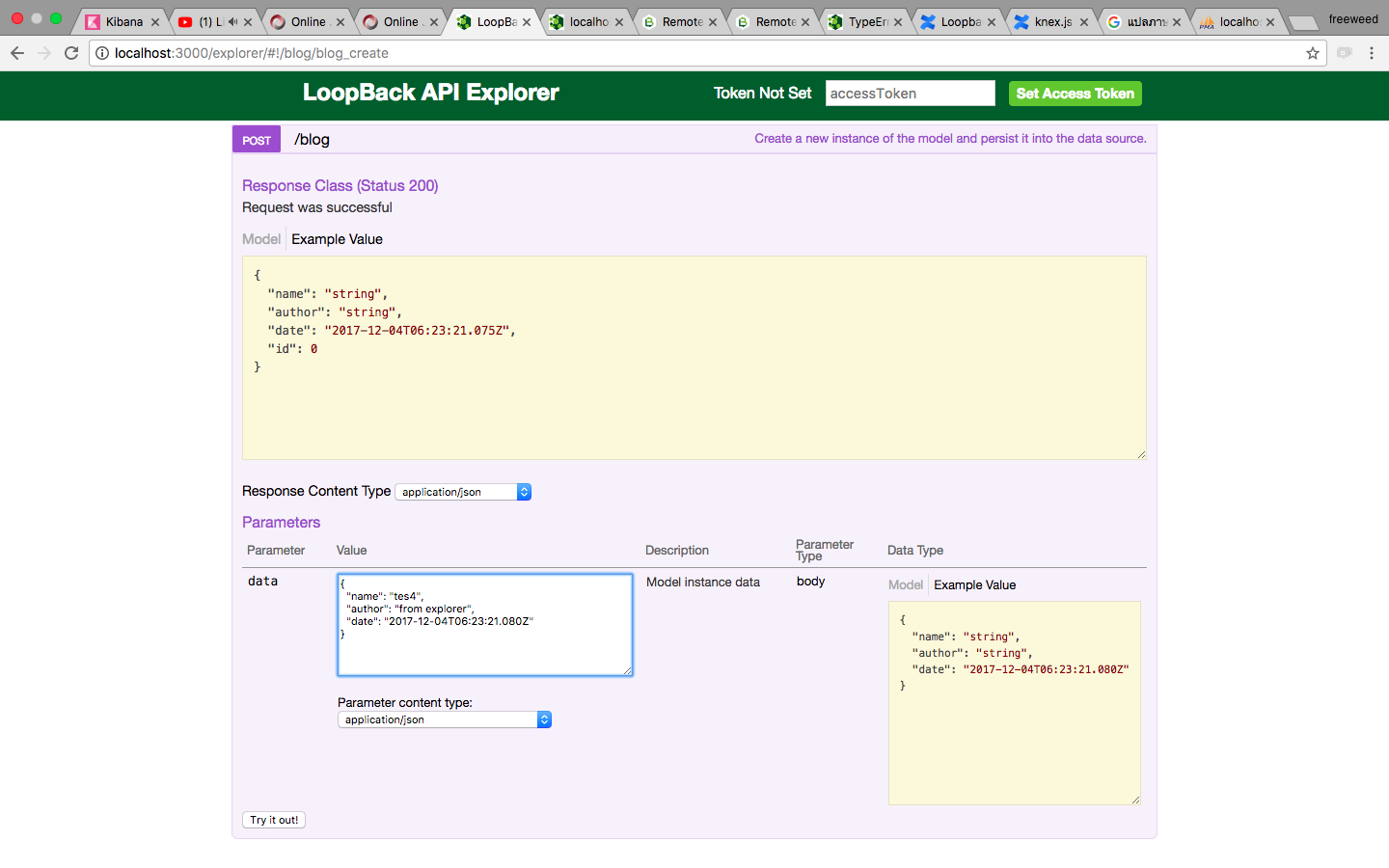Close the active LoopBack explorer tab
1389x868 pixels.
tap(527, 22)
